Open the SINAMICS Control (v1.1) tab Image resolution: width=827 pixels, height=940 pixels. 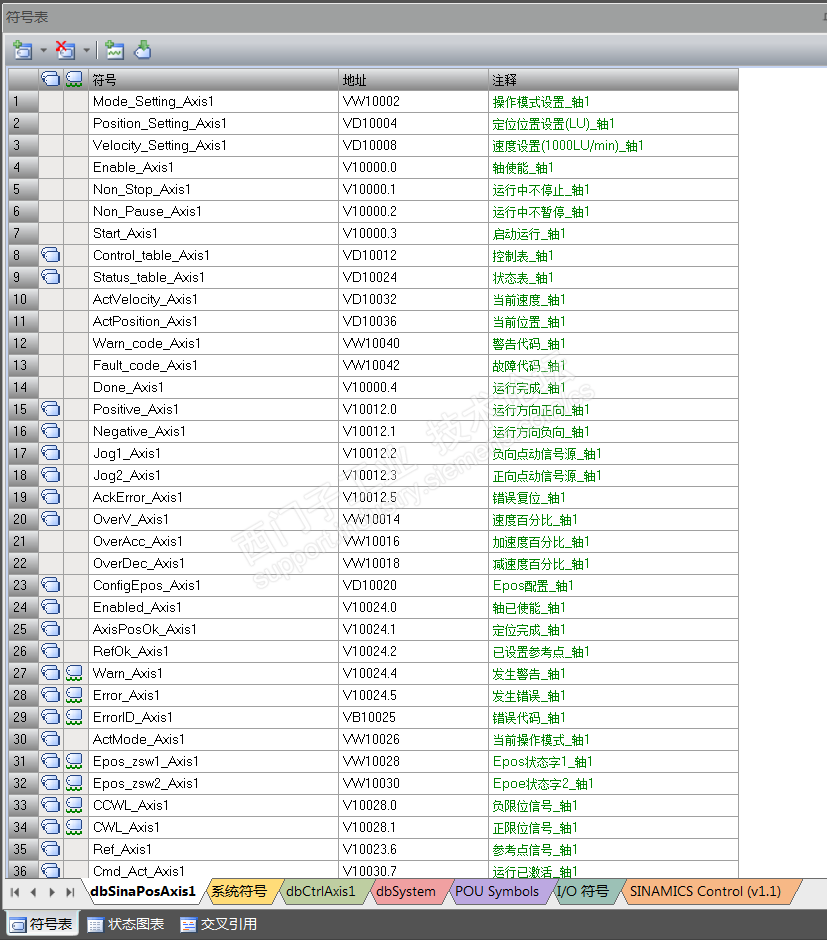(x=705, y=891)
